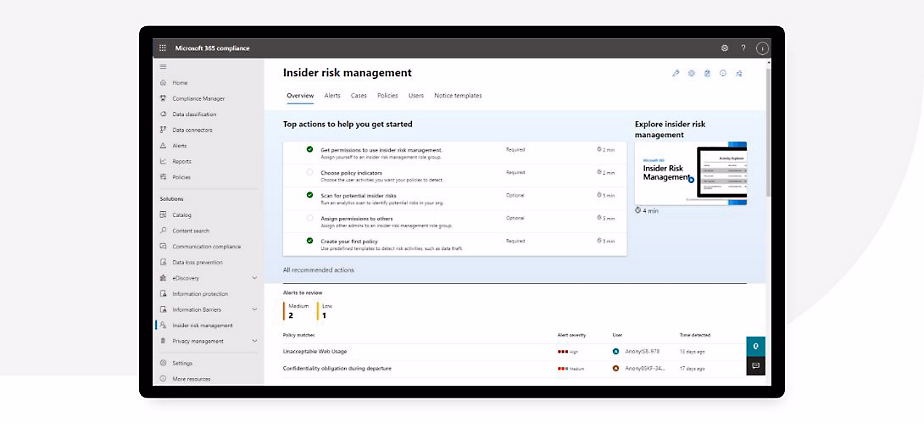Viewport: 924px width, 424px height.
Task: Click the teal feedback button at bottom right
Action: pos(756,346)
